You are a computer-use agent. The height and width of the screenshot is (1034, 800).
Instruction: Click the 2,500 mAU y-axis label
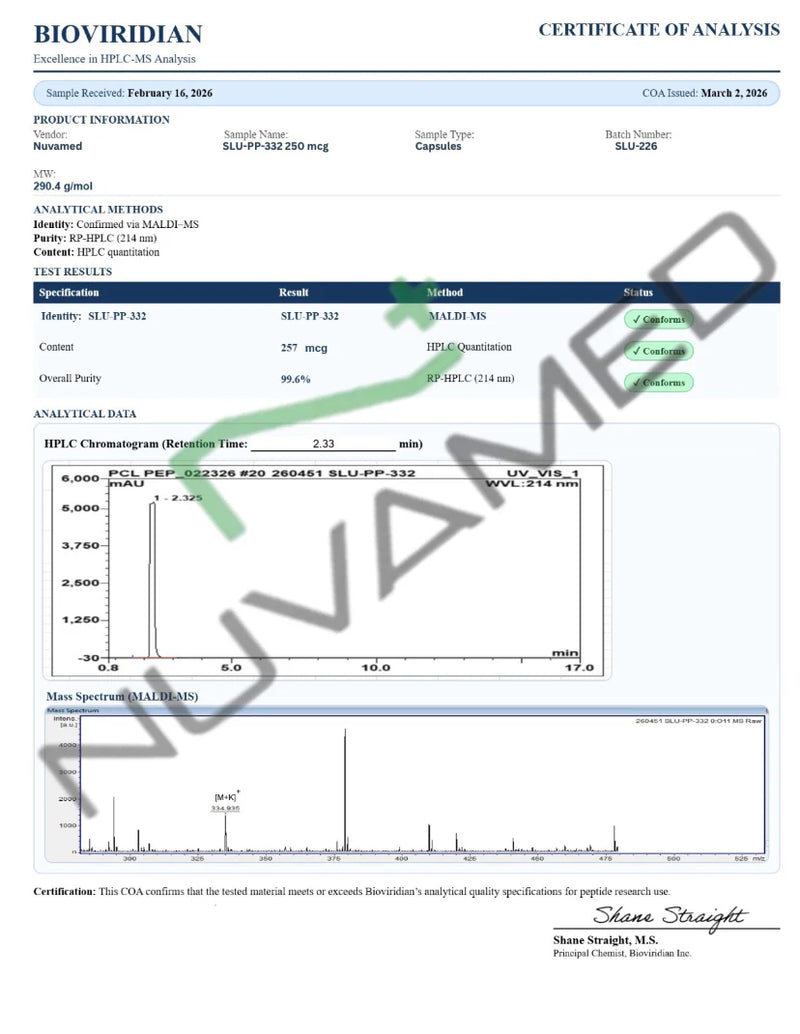(x=80, y=583)
